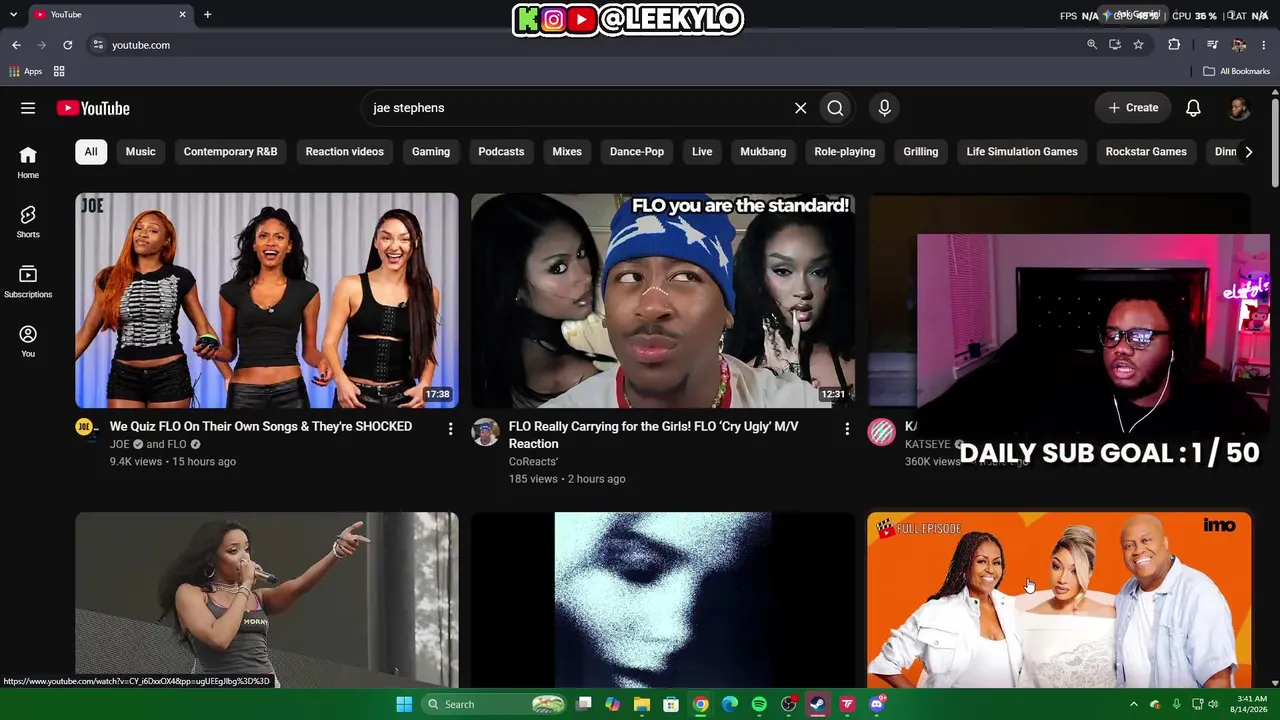The height and width of the screenshot is (720, 1280).
Task: Select the All filter chip
Action: pyautogui.click(x=91, y=152)
